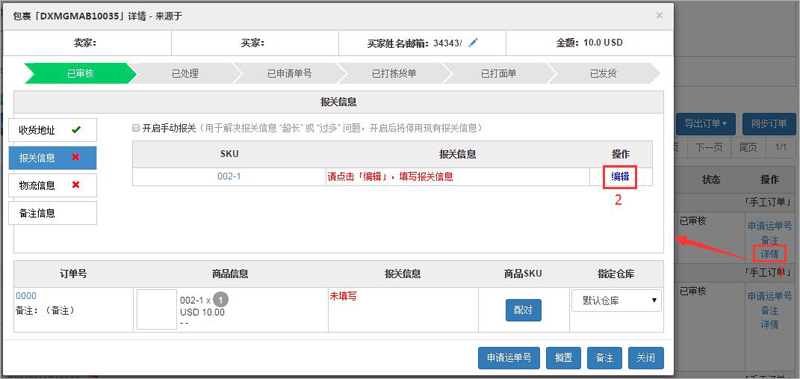
Task: Click the 配对 button
Action: click(x=523, y=310)
